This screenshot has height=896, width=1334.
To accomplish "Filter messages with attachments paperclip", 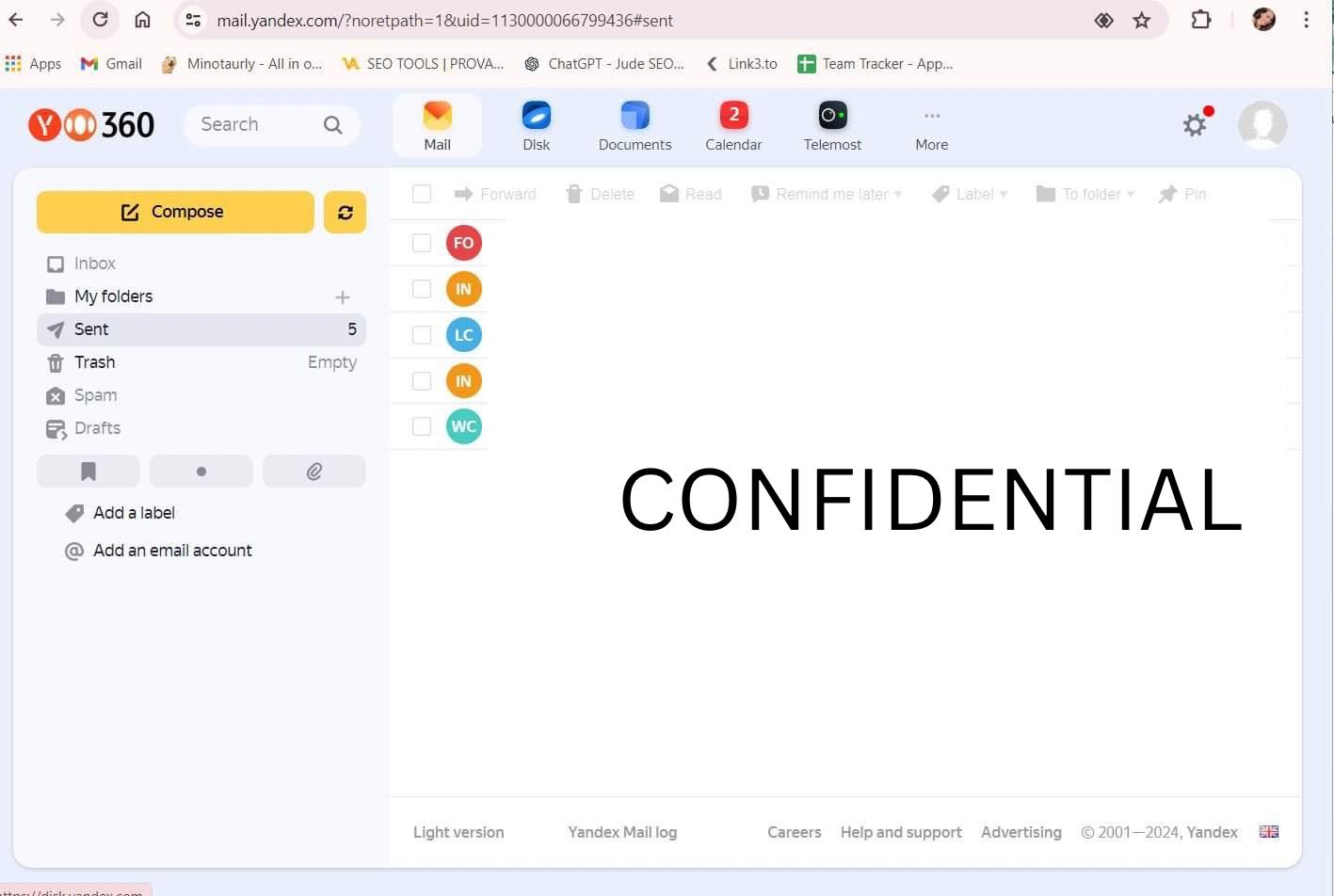I will tap(314, 472).
